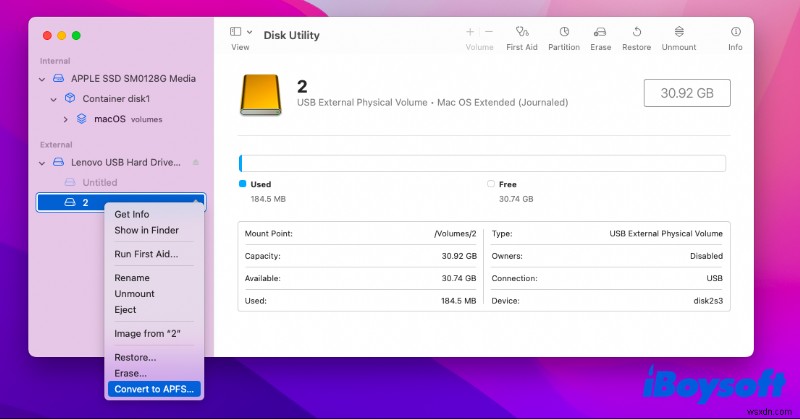This screenshot has width=800, height=419.
Task: Eject Lenovo USB Hard Drive using eject icon
Action: (195, 162)
